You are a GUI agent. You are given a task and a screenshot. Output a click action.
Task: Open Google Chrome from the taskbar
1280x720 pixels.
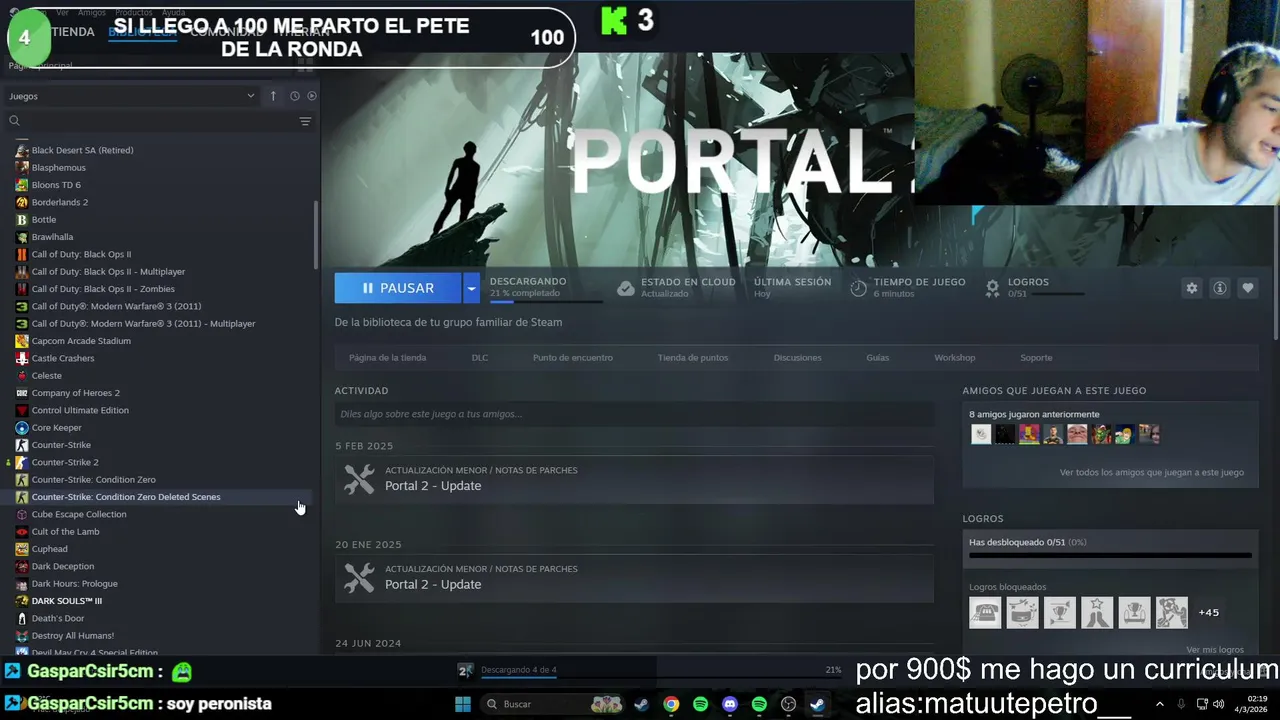coord(671,704)
